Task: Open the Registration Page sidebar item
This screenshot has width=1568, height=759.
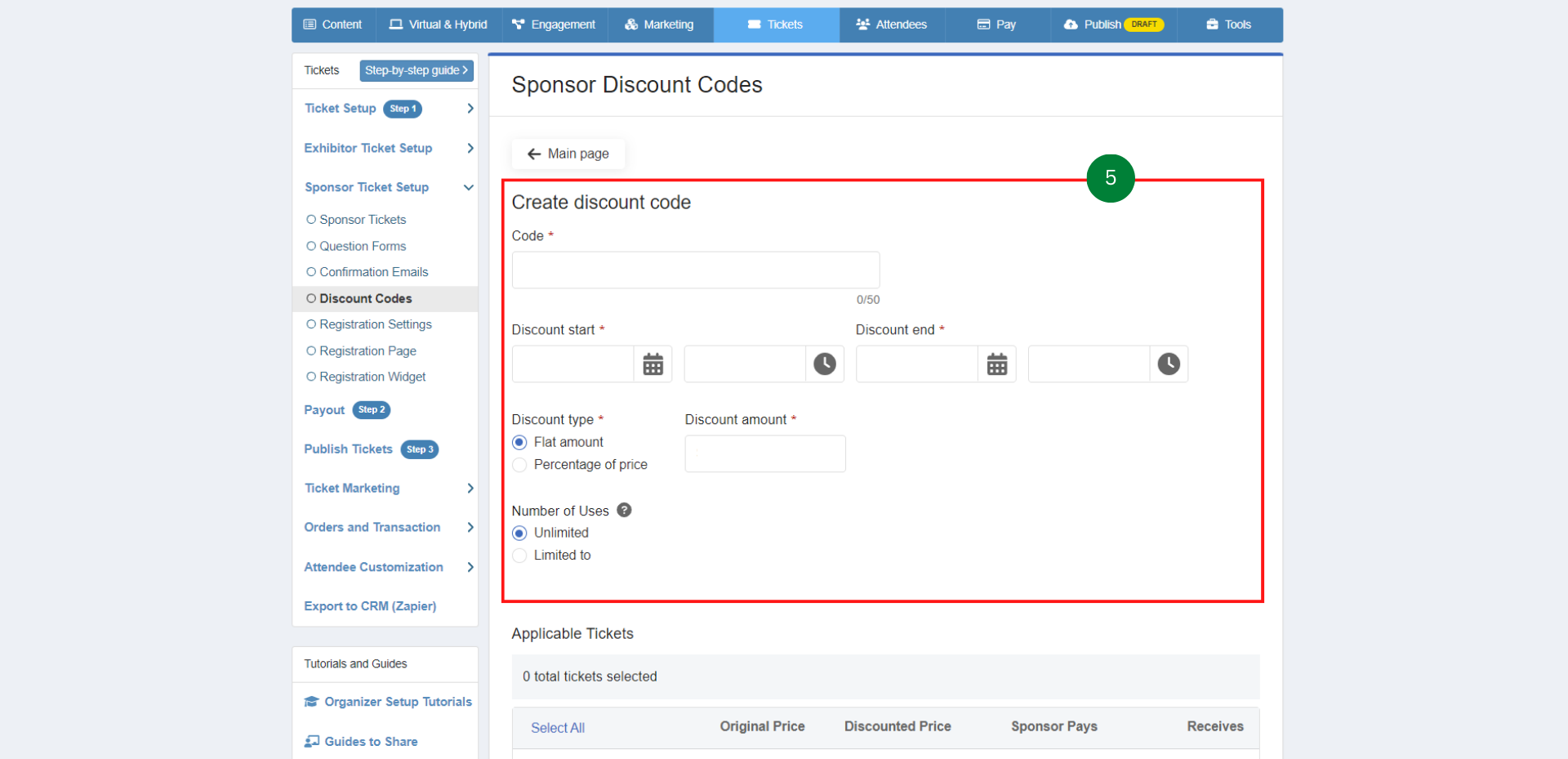Action: tap(367, 351)
